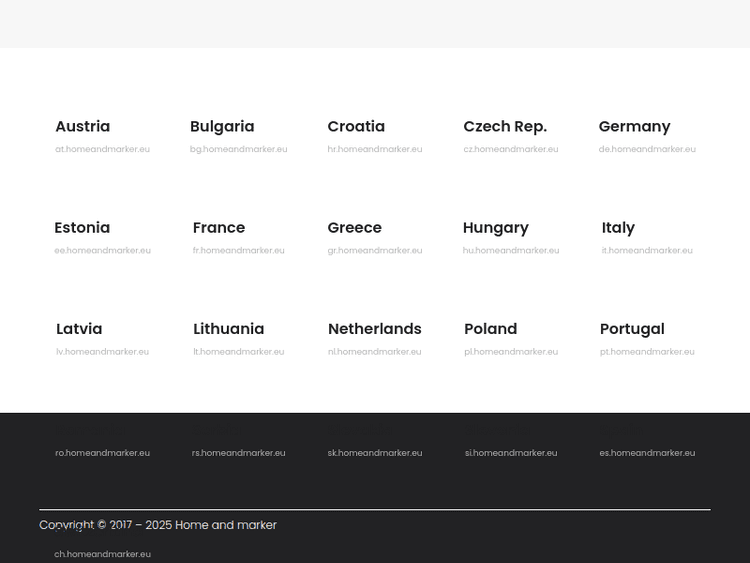750x563 pixels.
Task: Open the Netherlands country link
Action: (x=375, y=329)
